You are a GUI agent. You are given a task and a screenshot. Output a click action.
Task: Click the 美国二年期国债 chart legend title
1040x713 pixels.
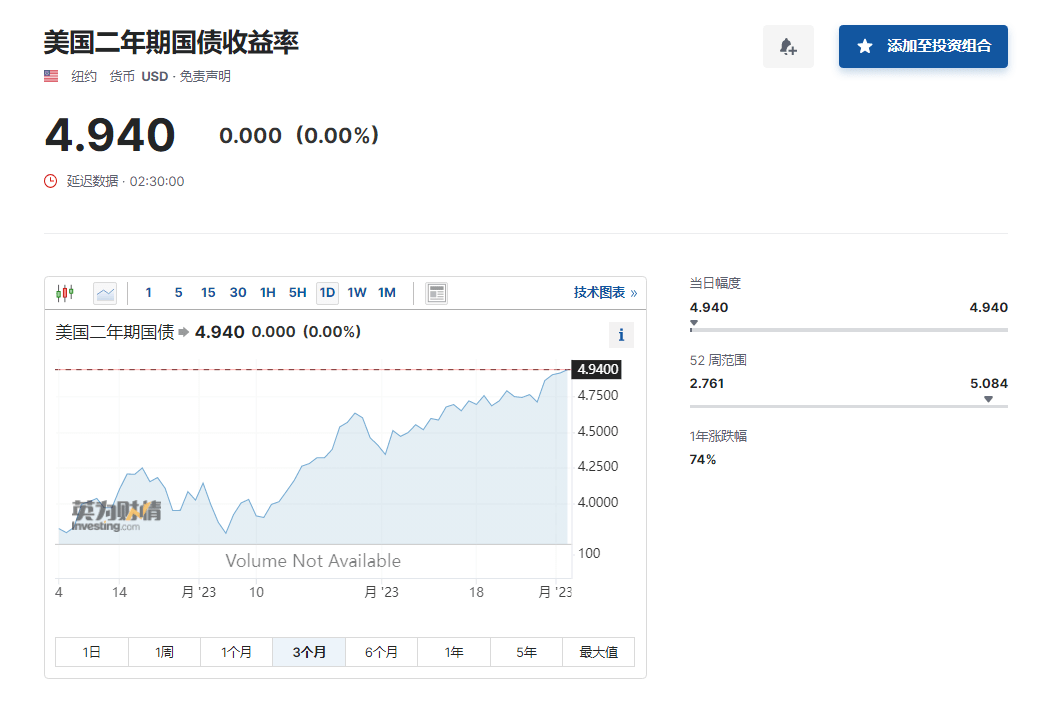115,332
